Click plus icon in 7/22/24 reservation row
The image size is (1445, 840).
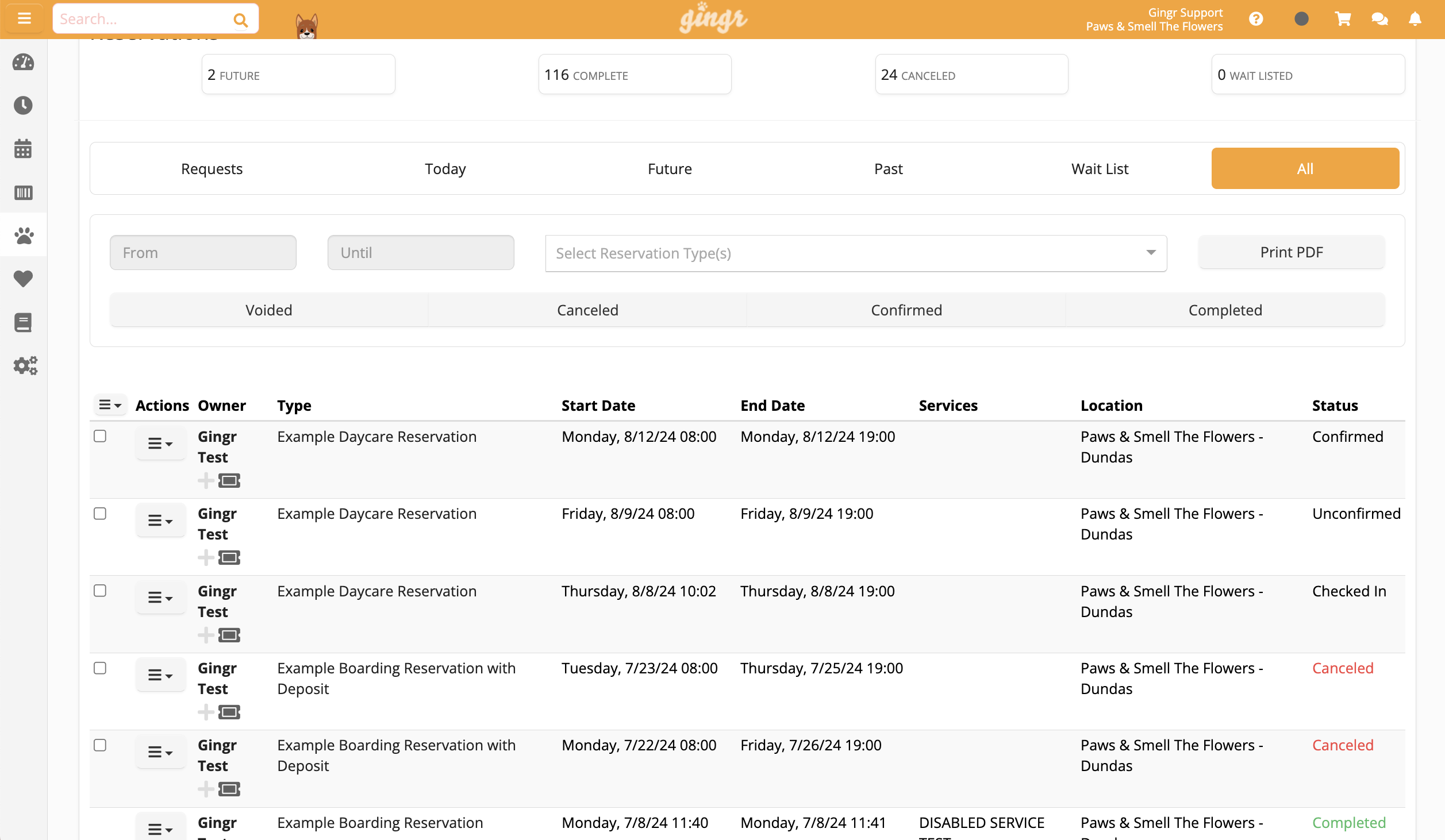coord(206,789)
